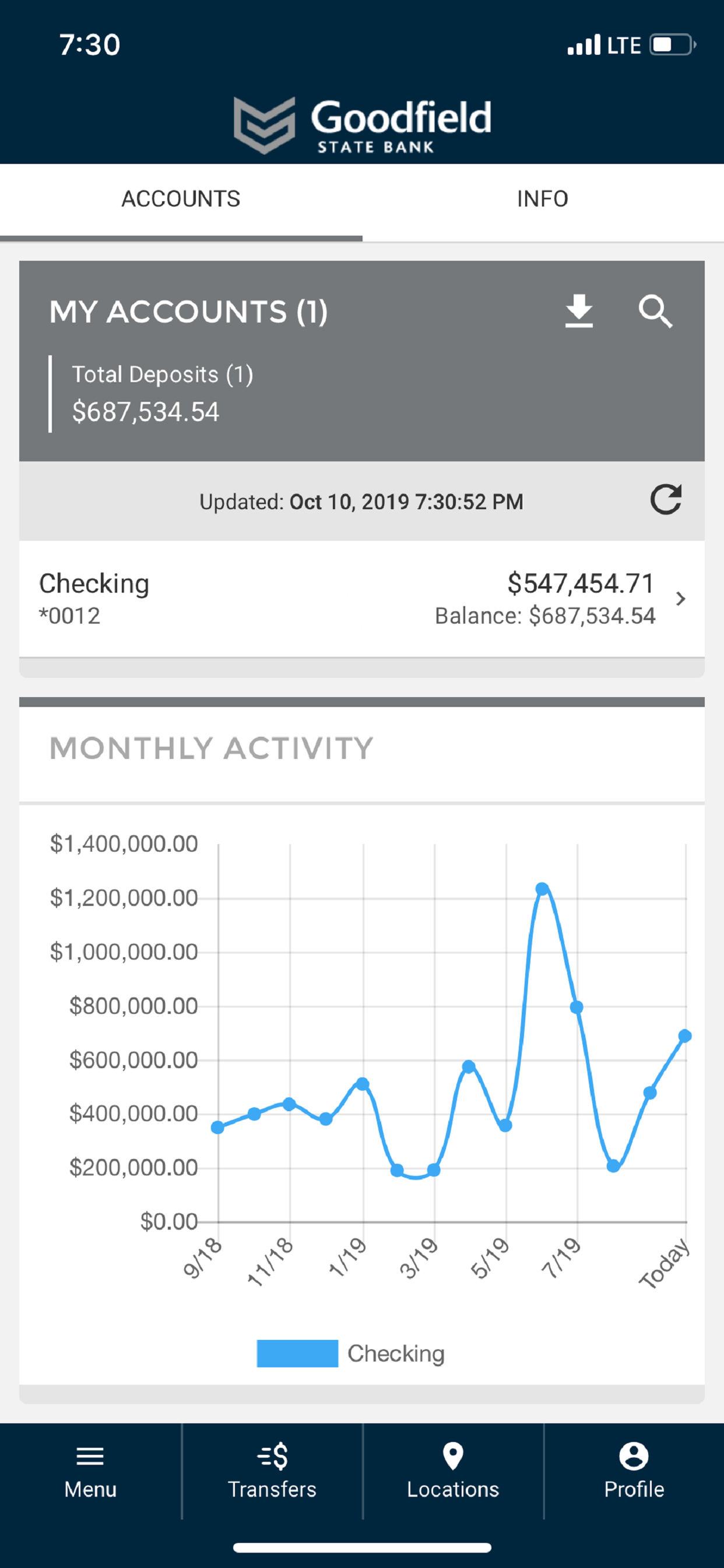Expand Checking account with chevron arrow
This screenshot has height=1568, width=724.
pos(681,599)
